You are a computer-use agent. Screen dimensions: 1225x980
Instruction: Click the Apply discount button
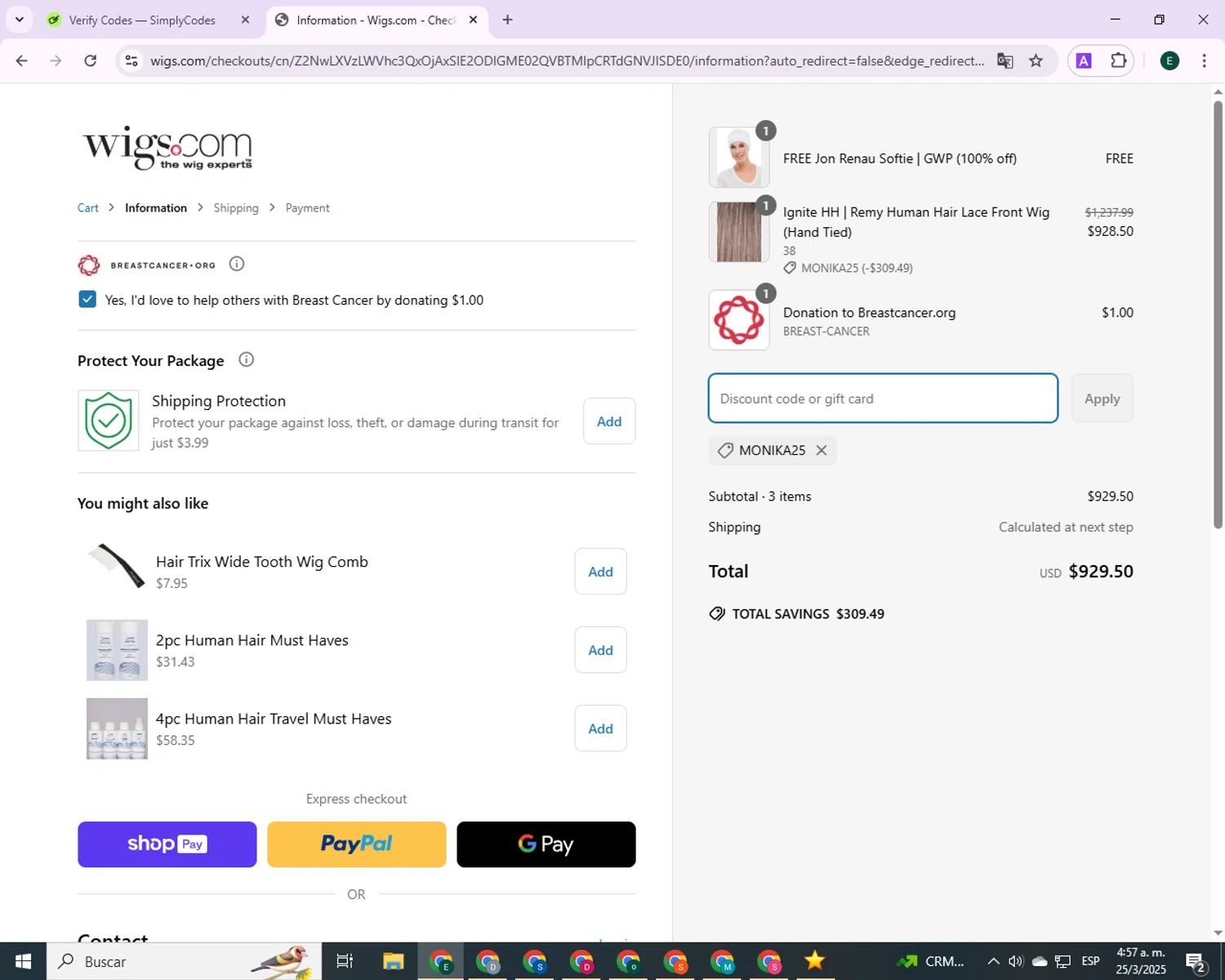click(1102, 399)
